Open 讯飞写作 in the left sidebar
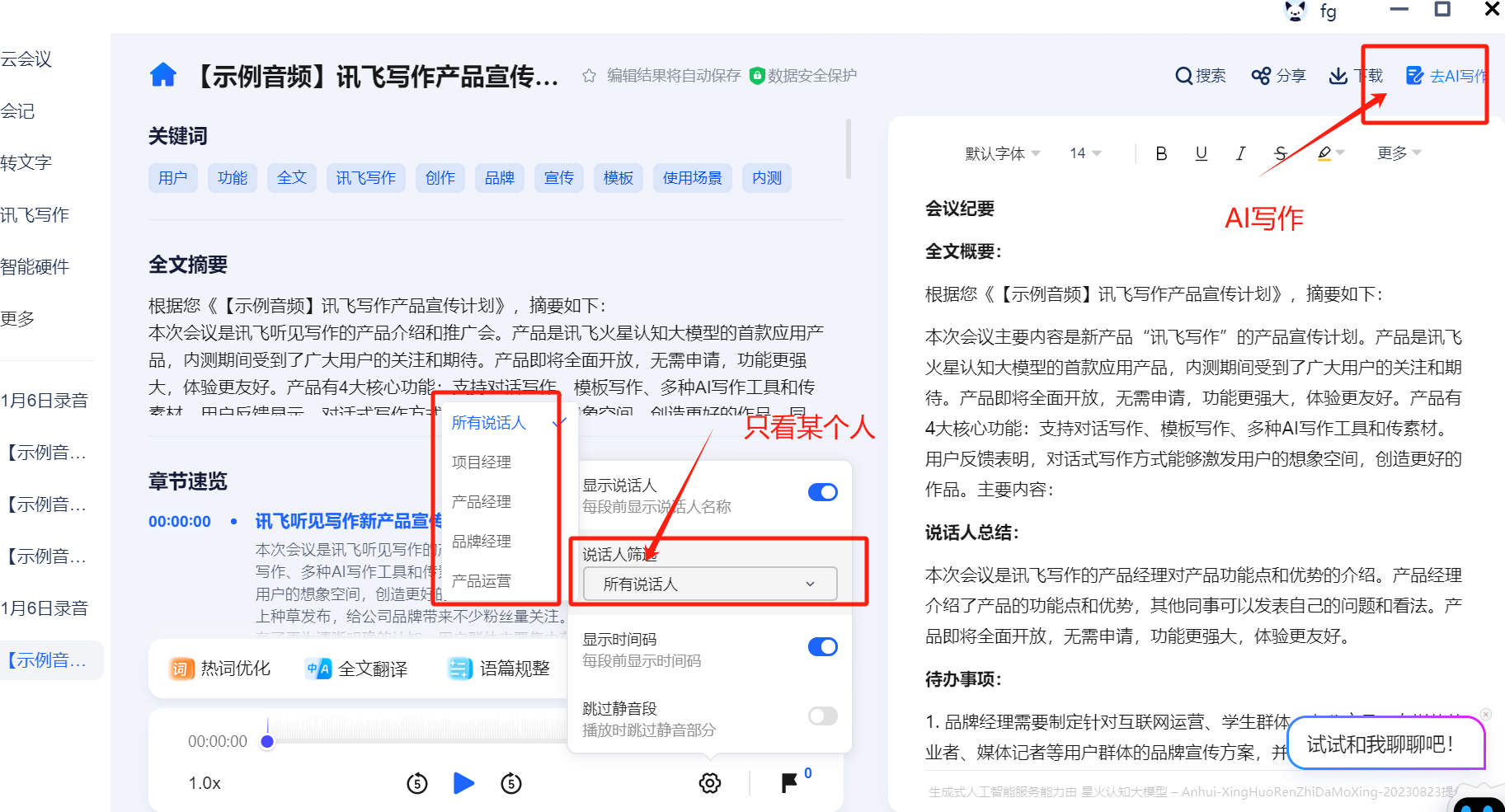1505x812 pixels. (x=35, y=215)
